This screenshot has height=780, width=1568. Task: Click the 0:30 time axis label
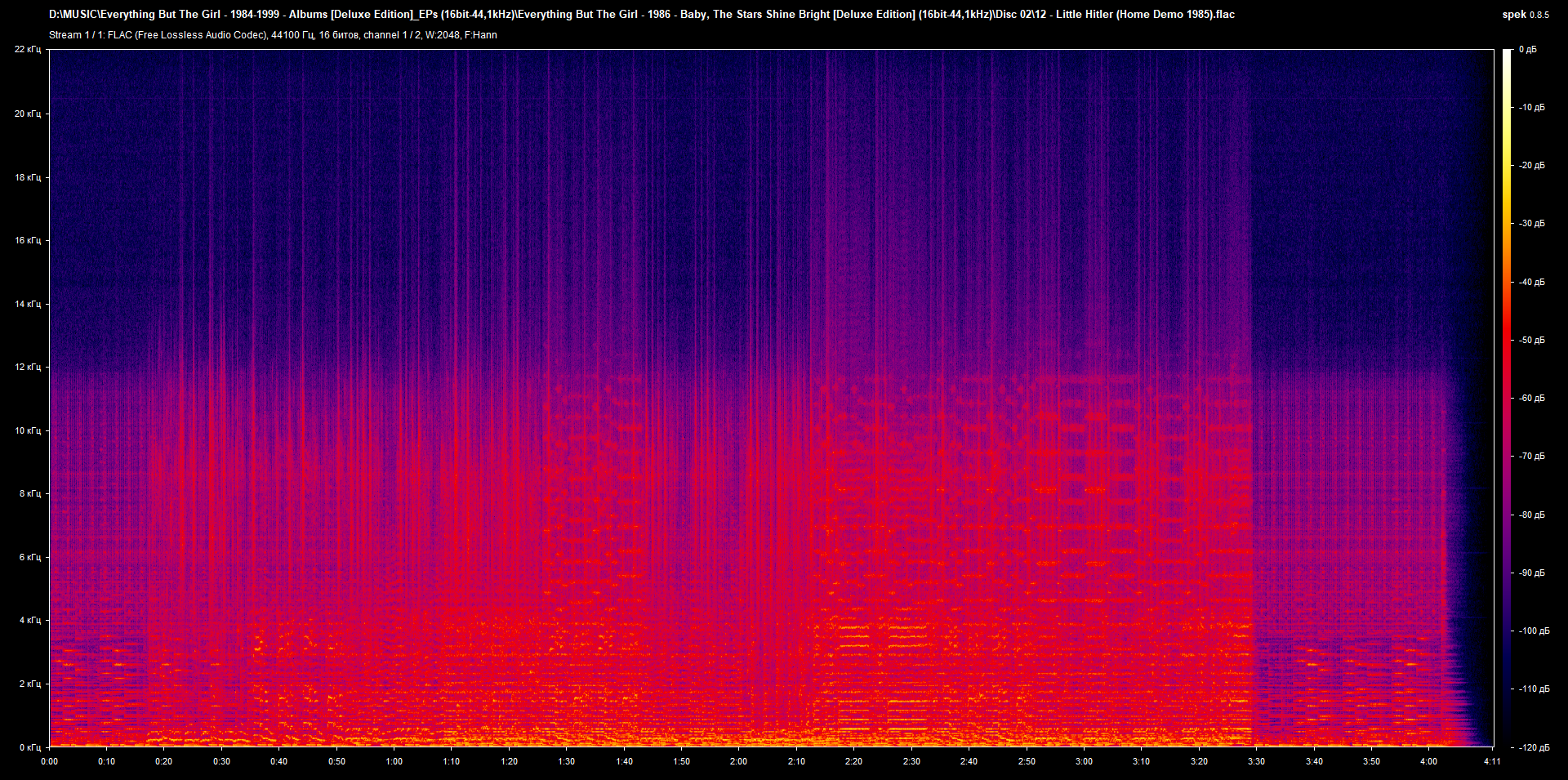(x=221, y=761)
